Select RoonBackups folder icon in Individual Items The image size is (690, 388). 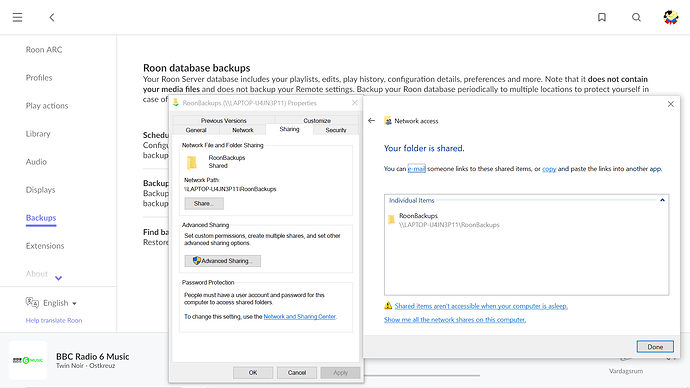(391, 220)
